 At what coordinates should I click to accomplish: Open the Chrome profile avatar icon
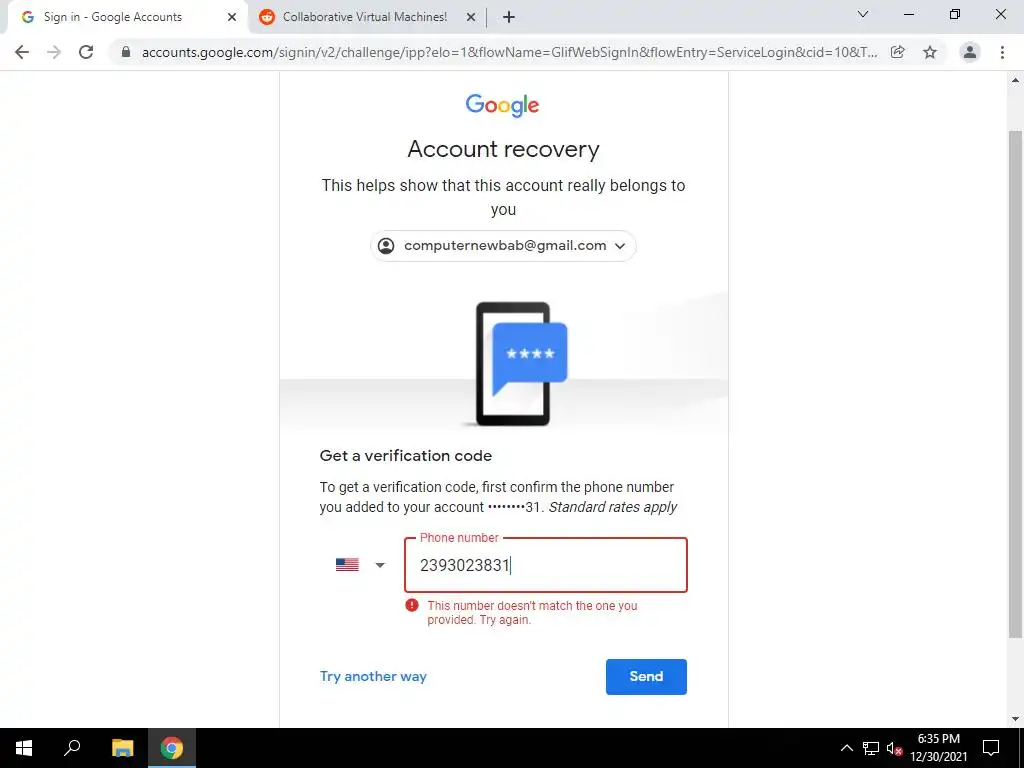970,52
